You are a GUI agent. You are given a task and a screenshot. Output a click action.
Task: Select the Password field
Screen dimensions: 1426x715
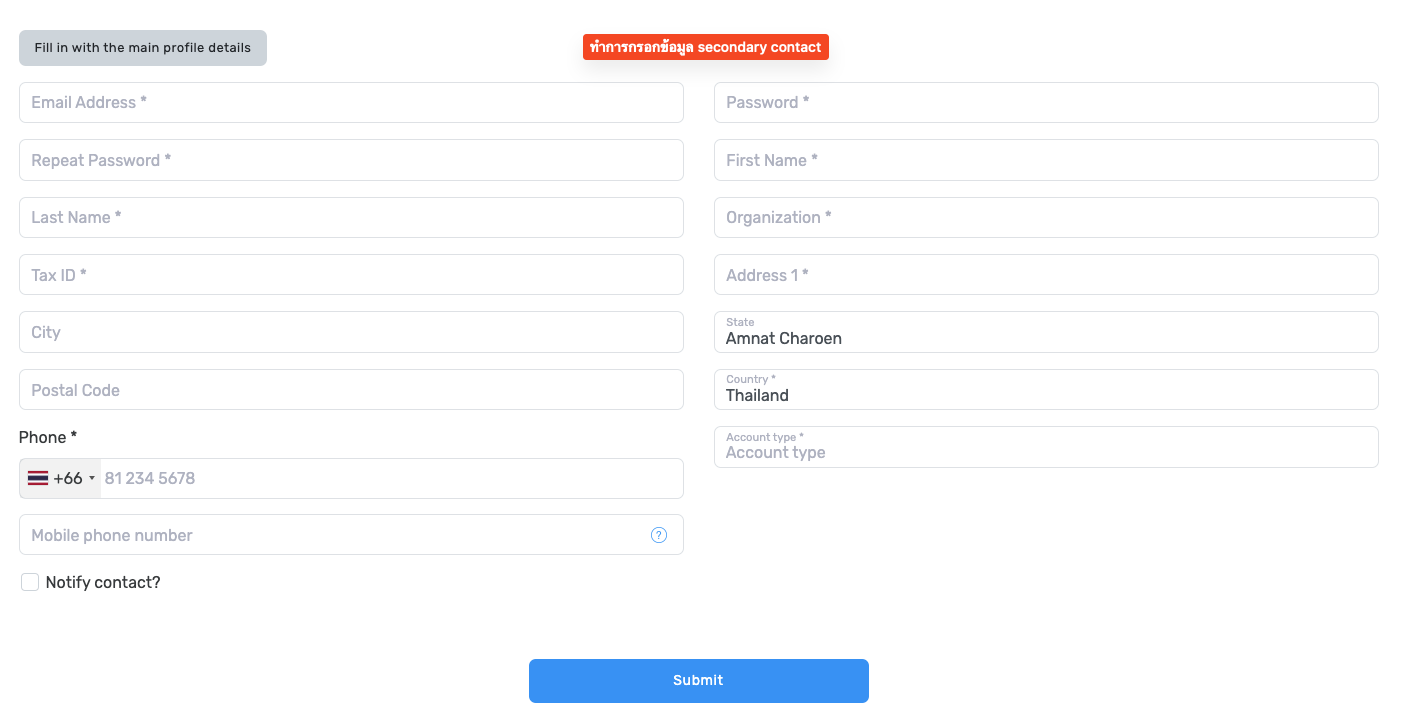pos(1045,102)
